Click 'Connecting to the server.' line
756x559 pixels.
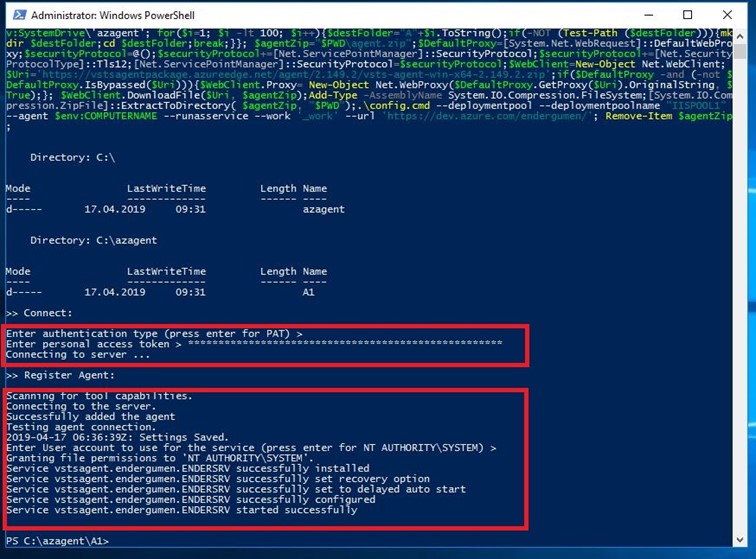tap(81, 407)
